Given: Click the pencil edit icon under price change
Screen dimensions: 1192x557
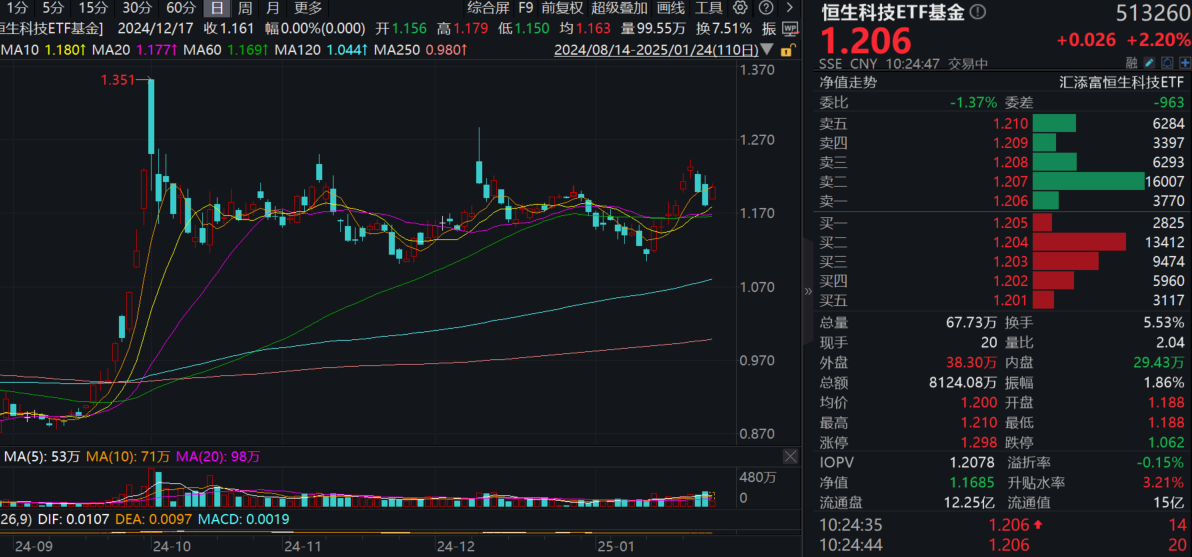Looking at the screenshot, I should [1149, 63].
